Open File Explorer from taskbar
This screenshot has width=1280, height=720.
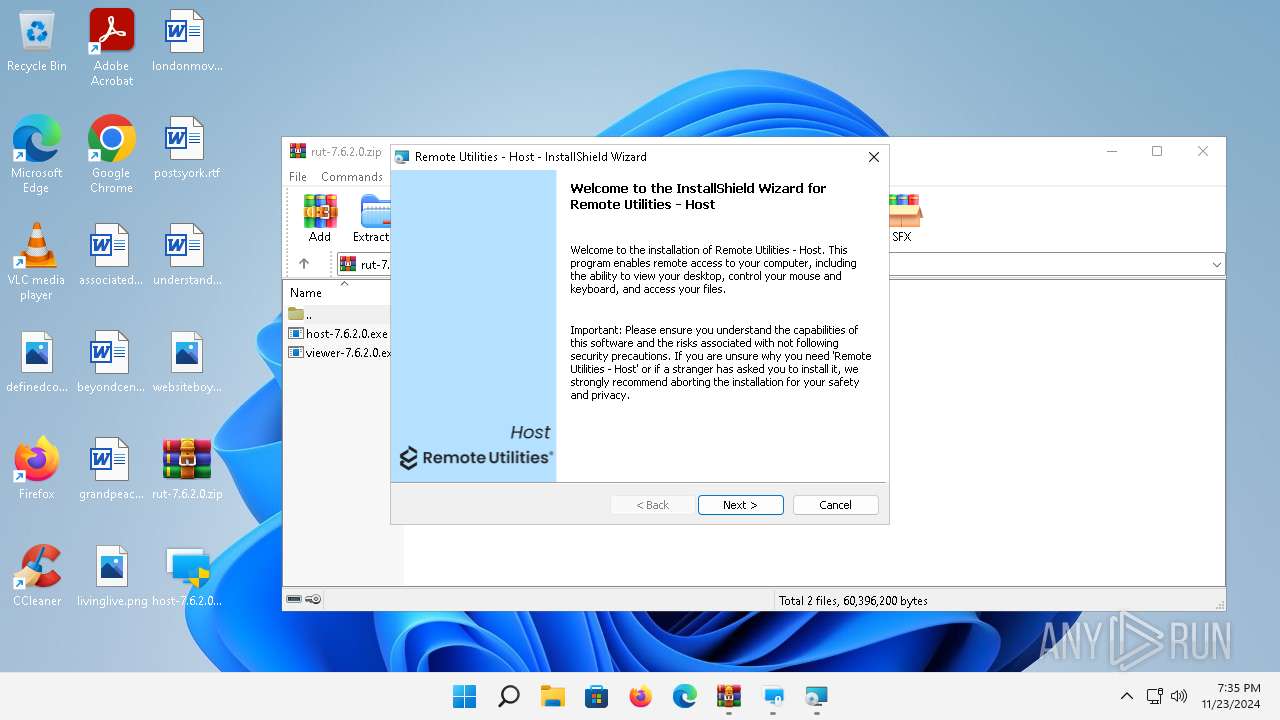click(x=553, y=696)
